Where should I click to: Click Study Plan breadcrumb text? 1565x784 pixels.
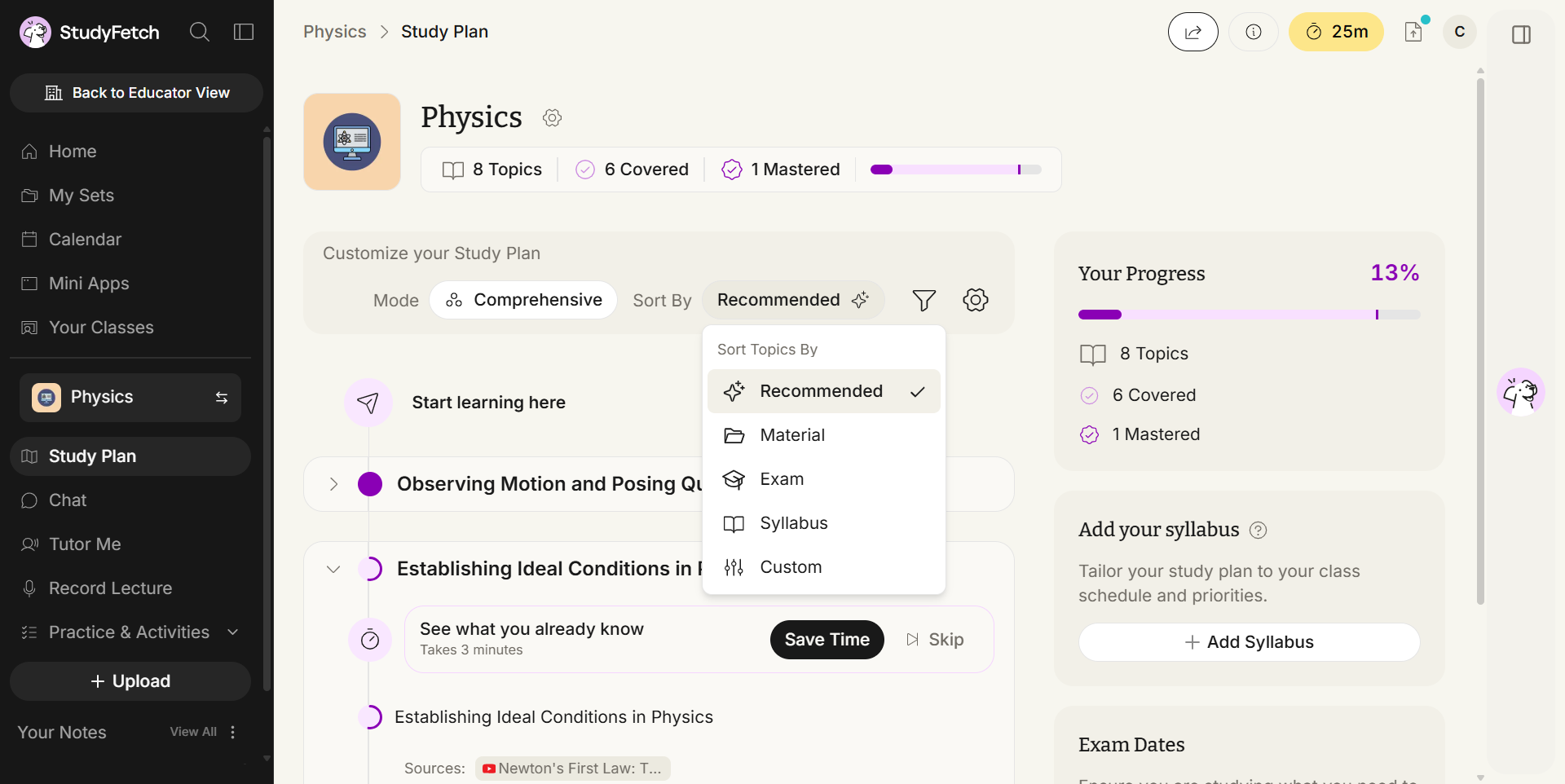tap(444, 32)
